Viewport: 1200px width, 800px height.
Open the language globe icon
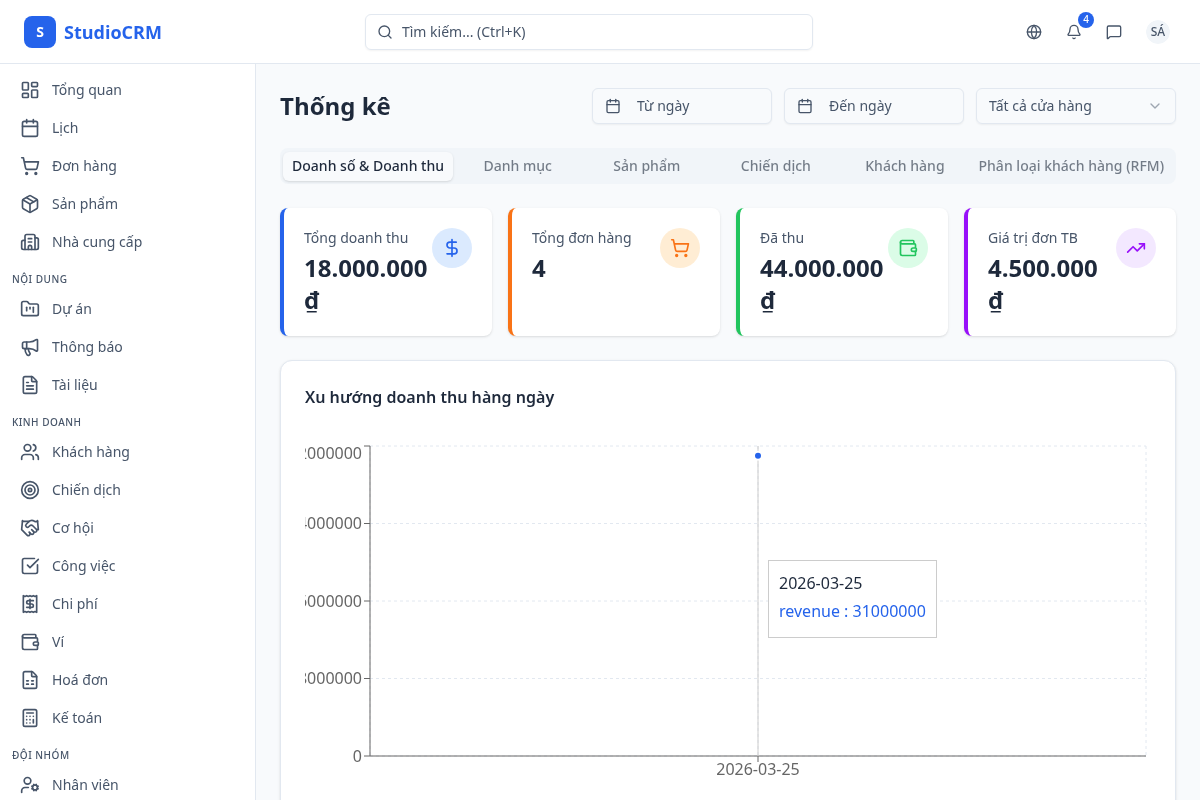pyautogui.click(x=1034, y=32)
